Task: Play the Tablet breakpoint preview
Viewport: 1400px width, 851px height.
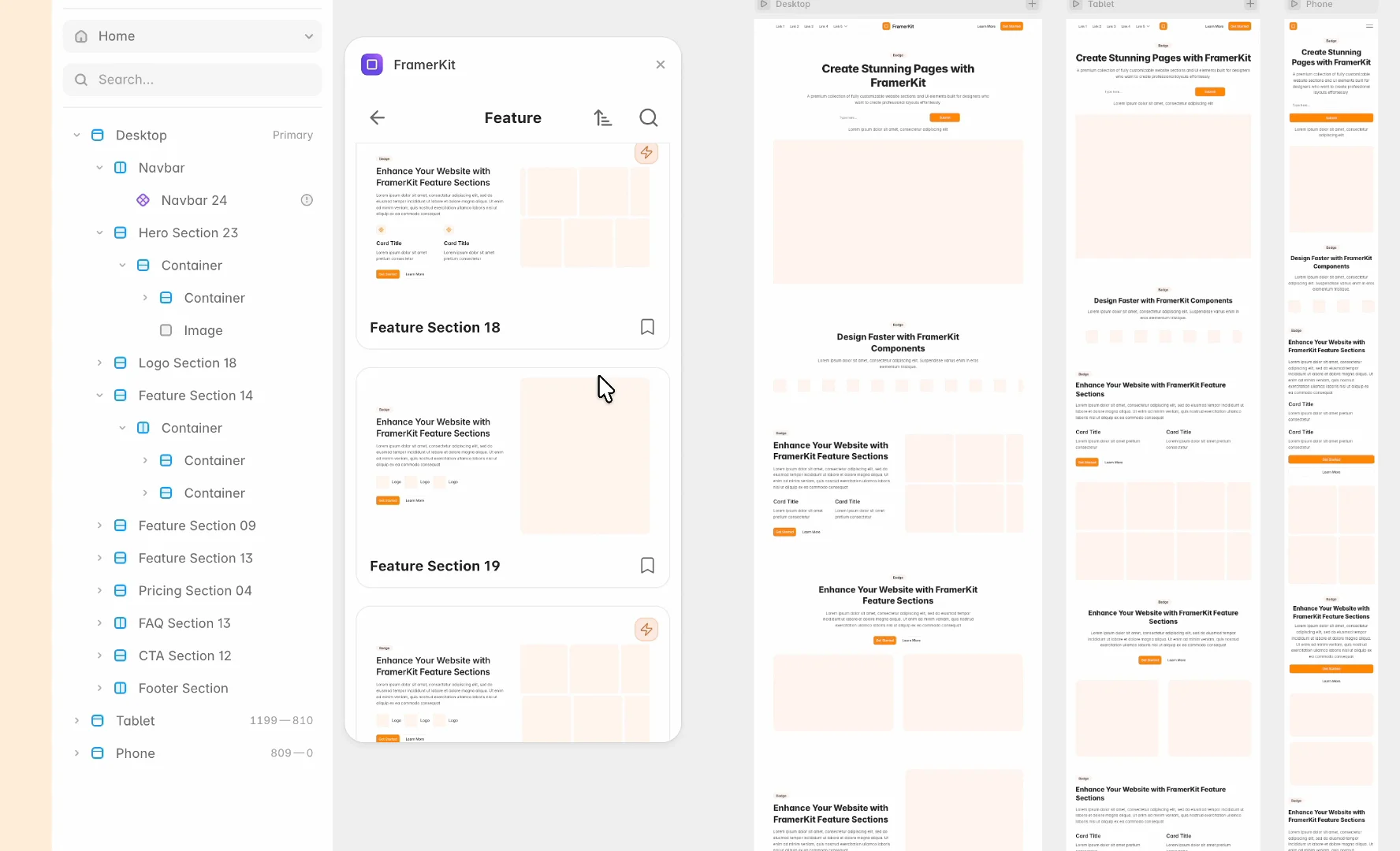Action: coord(1075,4)
